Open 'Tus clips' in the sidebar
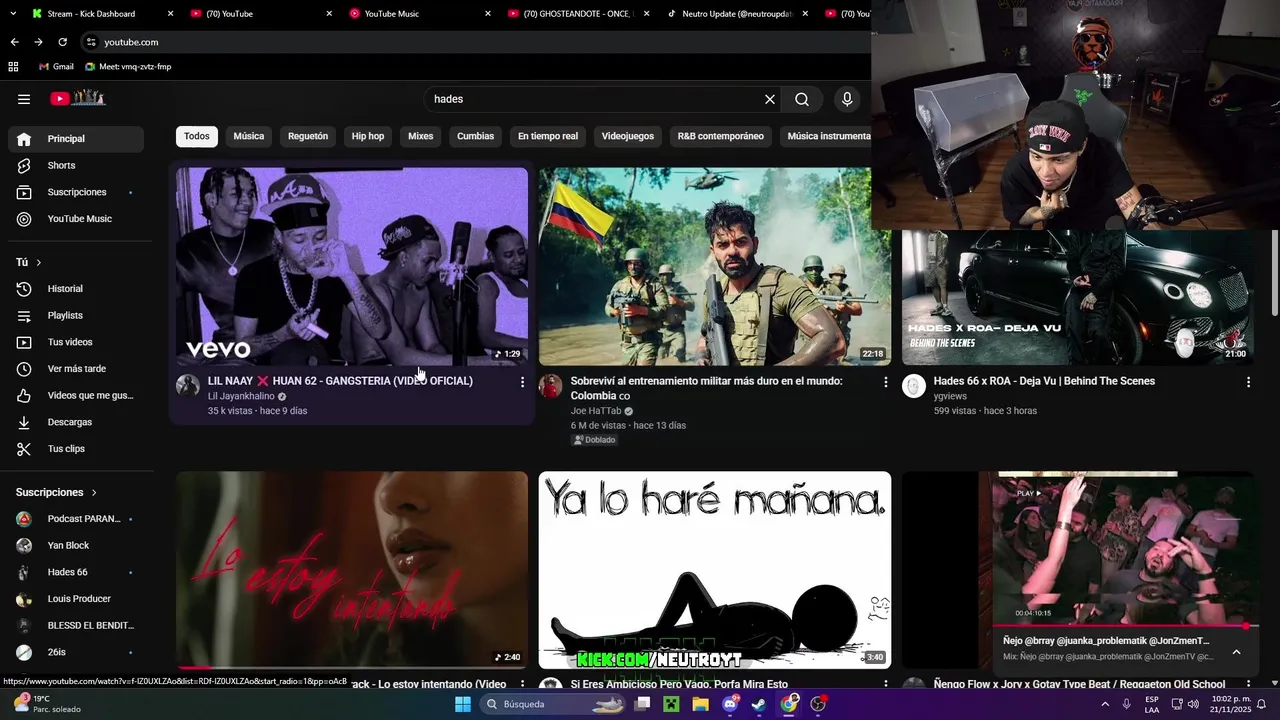 click(76, 449)
